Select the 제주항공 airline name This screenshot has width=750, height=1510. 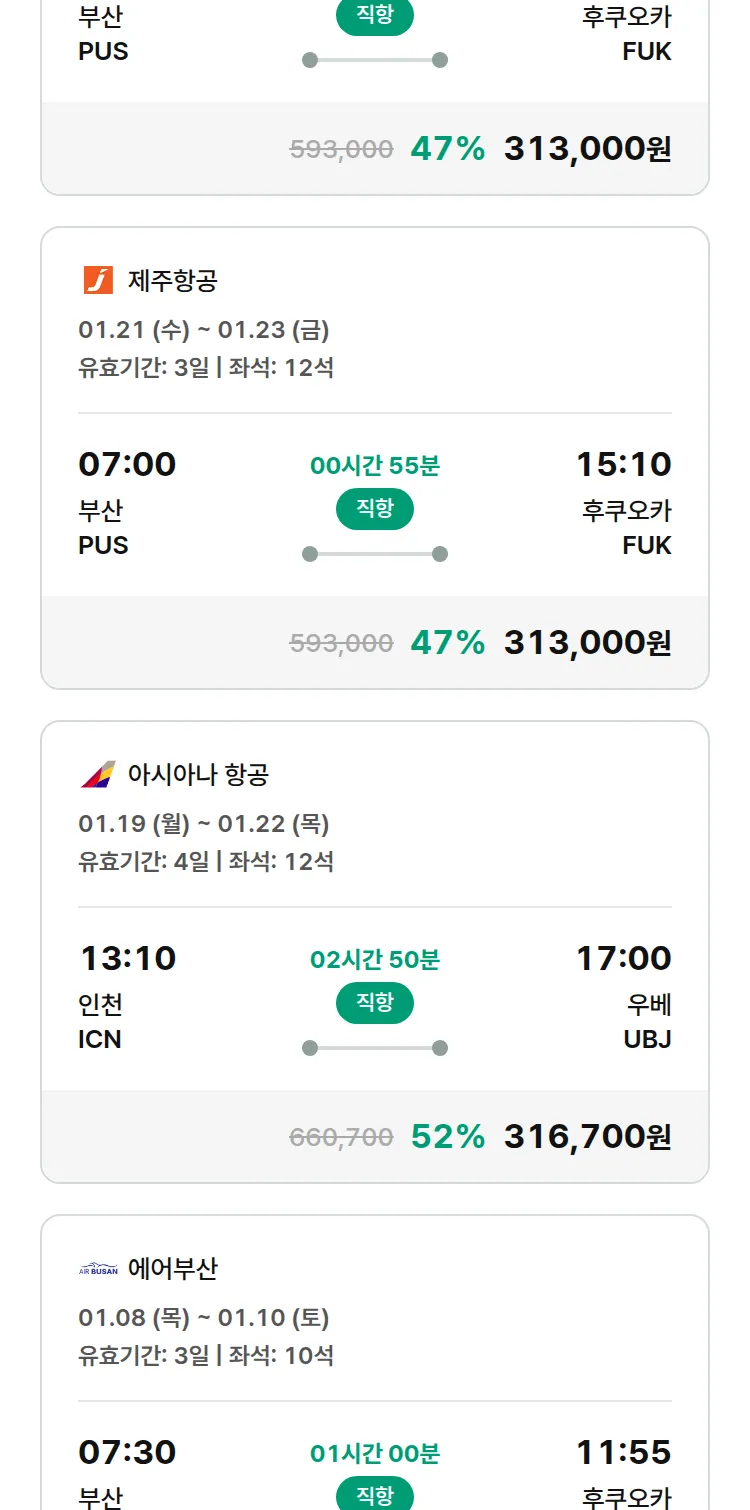tap(172, 281)
